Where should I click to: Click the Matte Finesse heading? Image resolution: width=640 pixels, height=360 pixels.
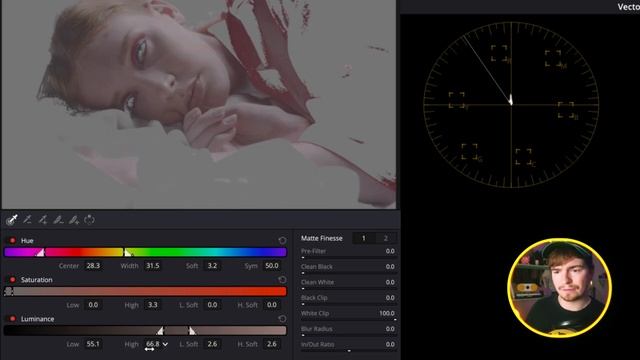click(322, 238)
